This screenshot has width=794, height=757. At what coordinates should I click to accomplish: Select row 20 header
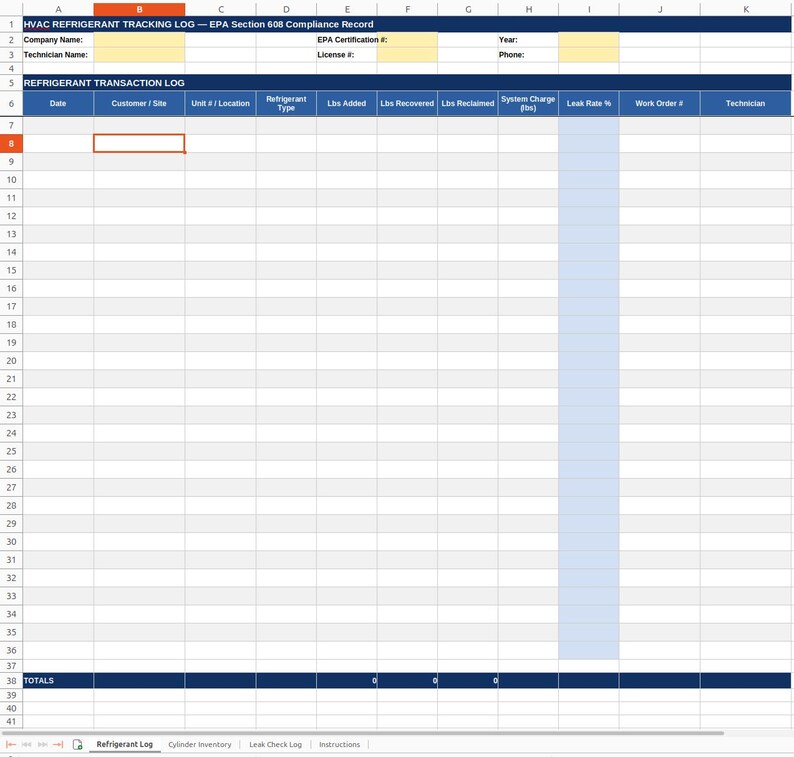[11, 361]
